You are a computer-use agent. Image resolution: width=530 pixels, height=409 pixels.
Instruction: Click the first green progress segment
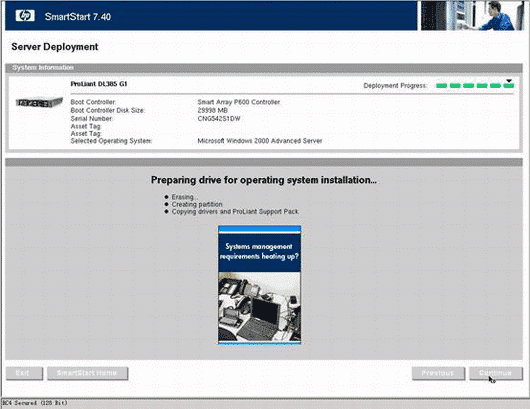pyautogui.click(x=441, y=86)
